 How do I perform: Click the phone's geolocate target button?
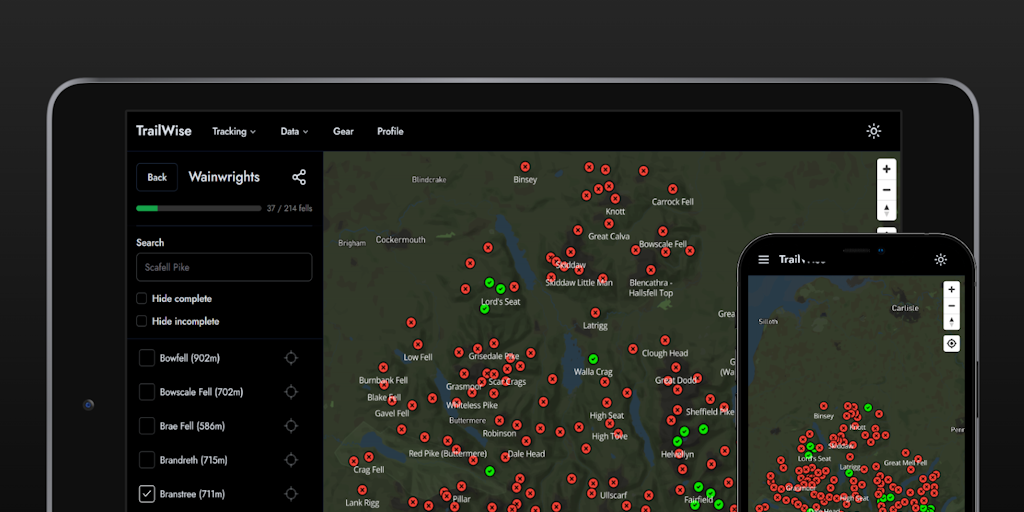click(x=951, y=343)
